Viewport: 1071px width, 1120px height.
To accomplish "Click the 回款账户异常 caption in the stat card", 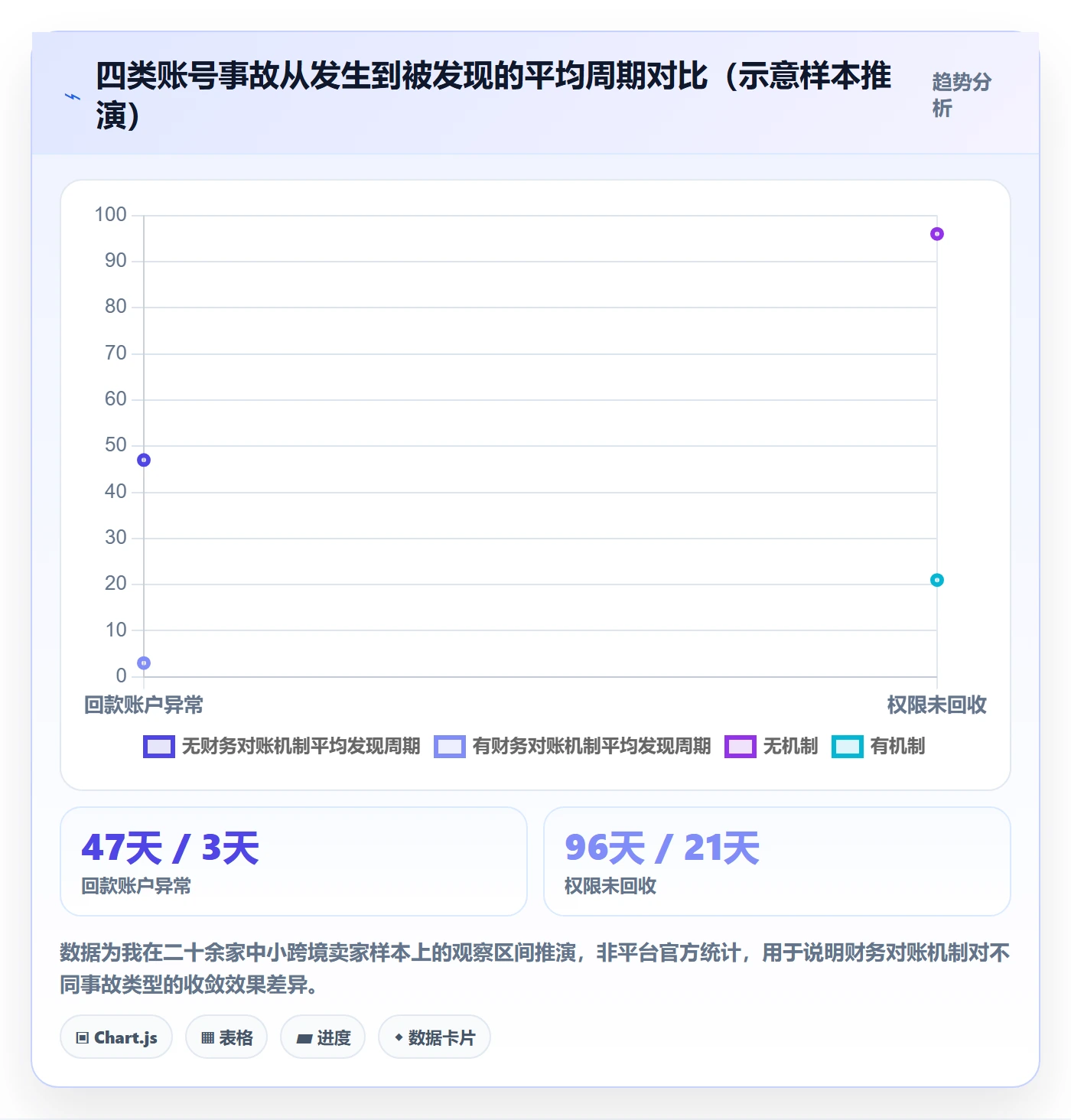I will coord(136,886).
